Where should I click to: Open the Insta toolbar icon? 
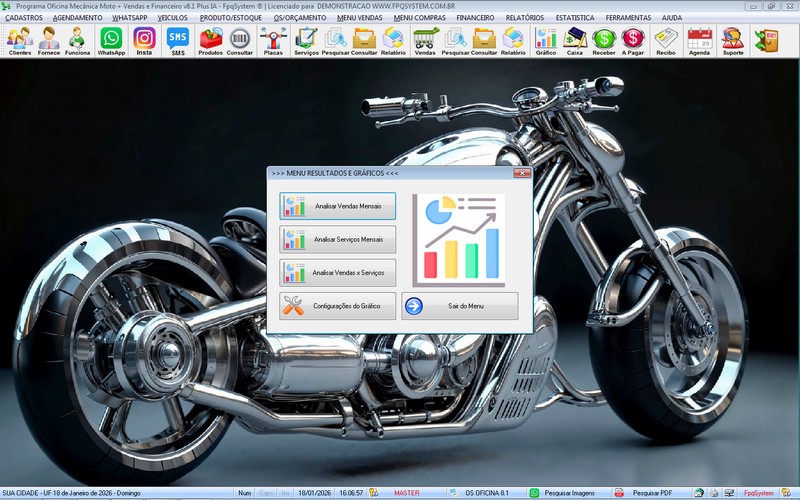click(x=144, y=40)
